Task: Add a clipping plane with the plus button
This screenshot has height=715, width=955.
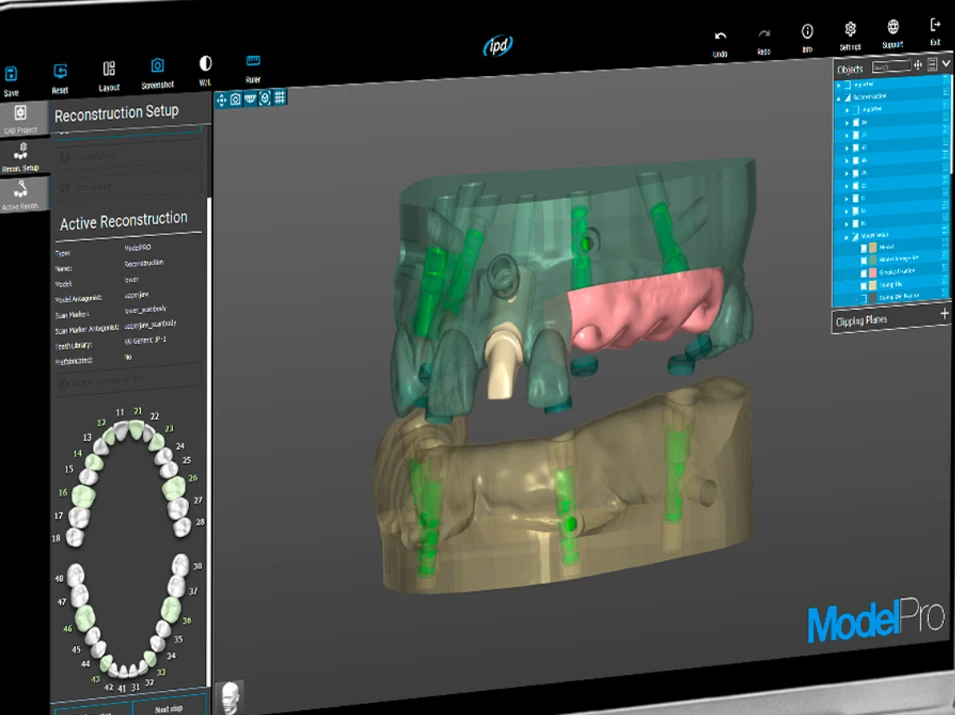Action: click(945, 314)
